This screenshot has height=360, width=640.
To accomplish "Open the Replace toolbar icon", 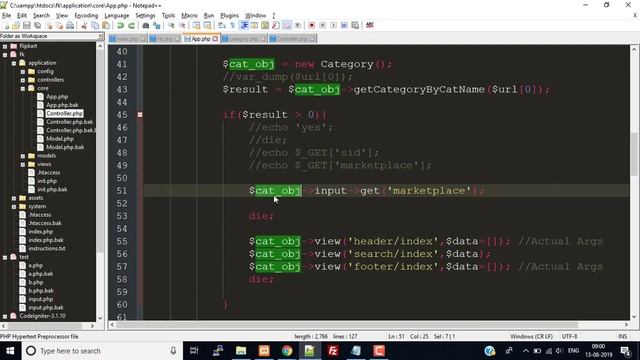I will click(157, 25).
